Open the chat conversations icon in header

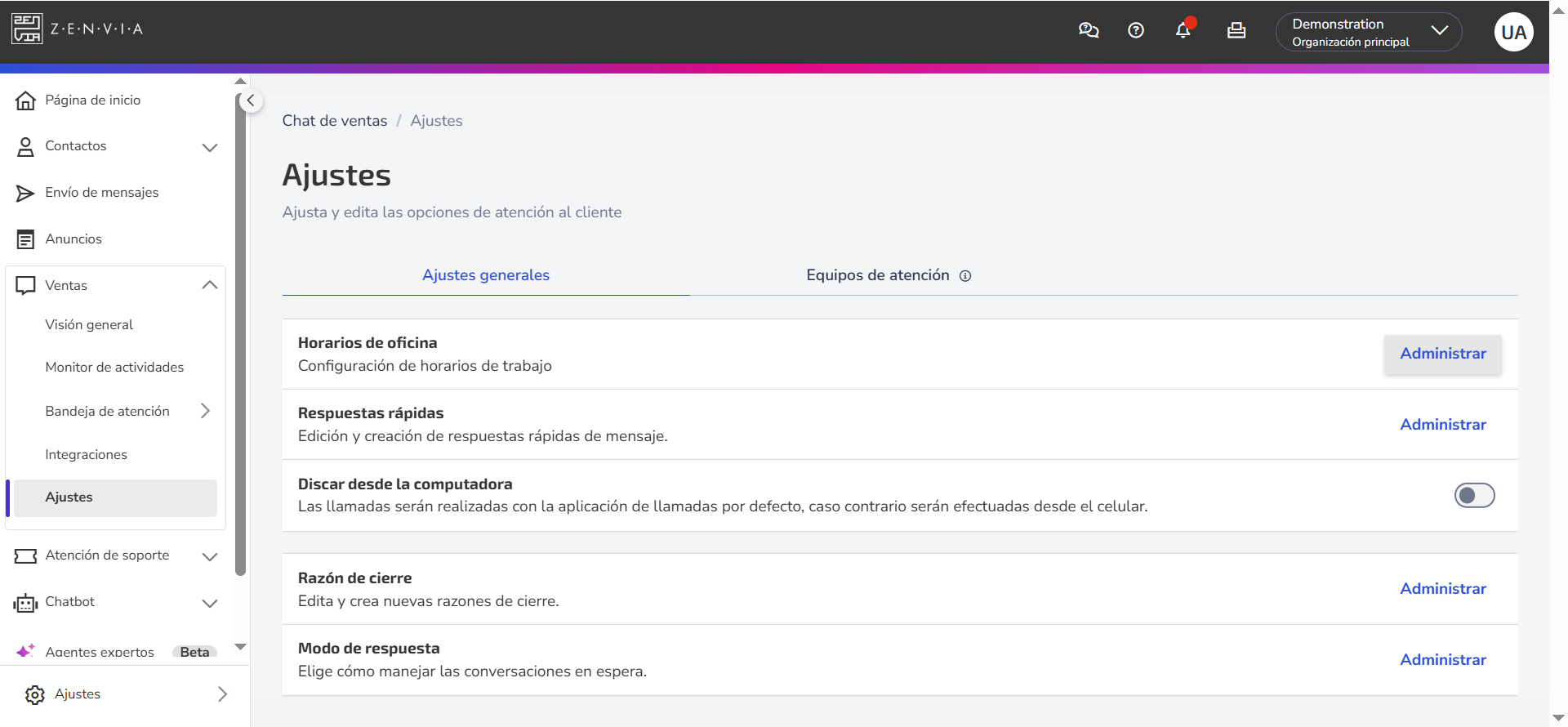(1089, 31)
